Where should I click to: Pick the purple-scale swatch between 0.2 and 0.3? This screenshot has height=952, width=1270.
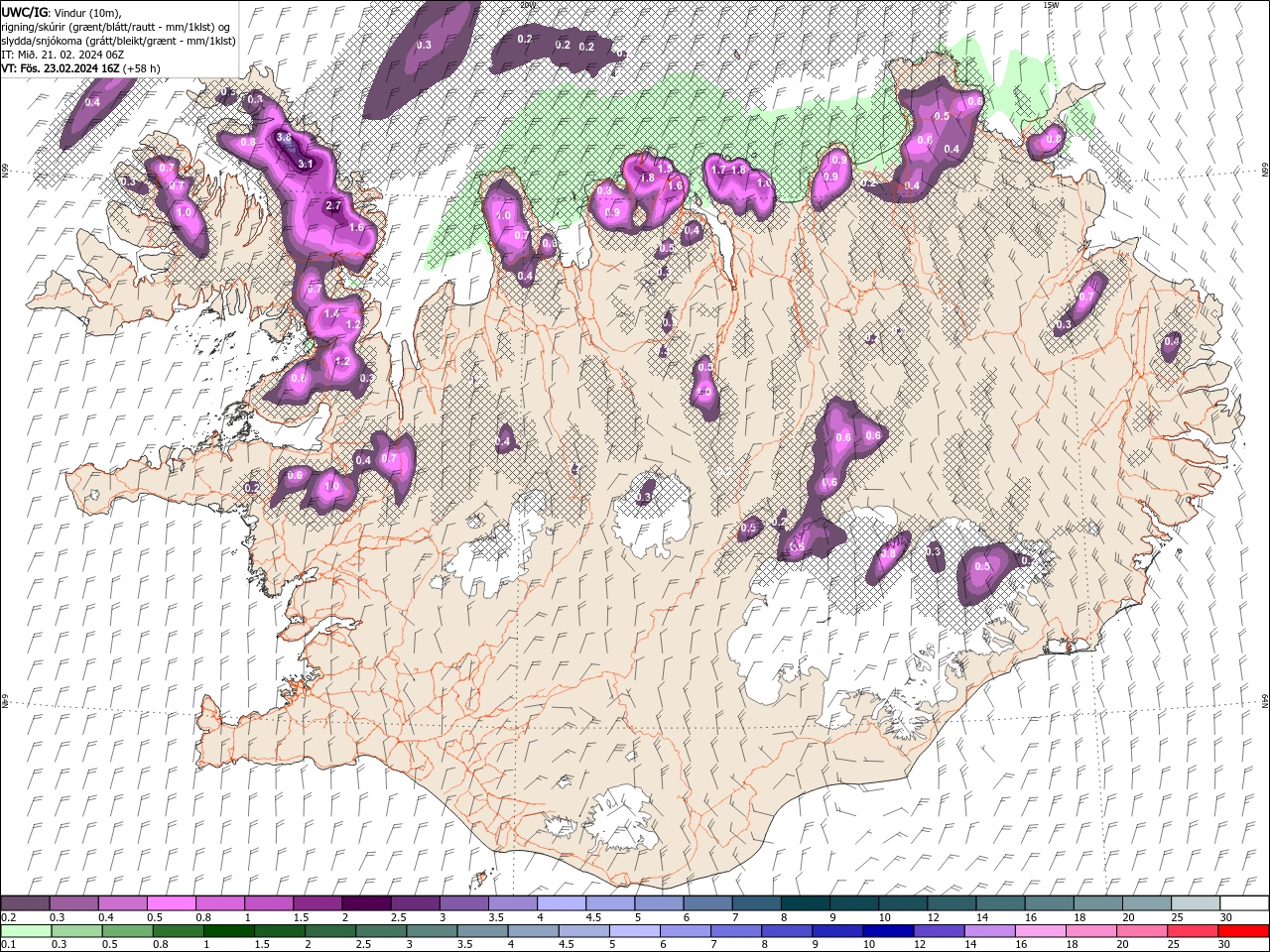(x=25, y=902)
